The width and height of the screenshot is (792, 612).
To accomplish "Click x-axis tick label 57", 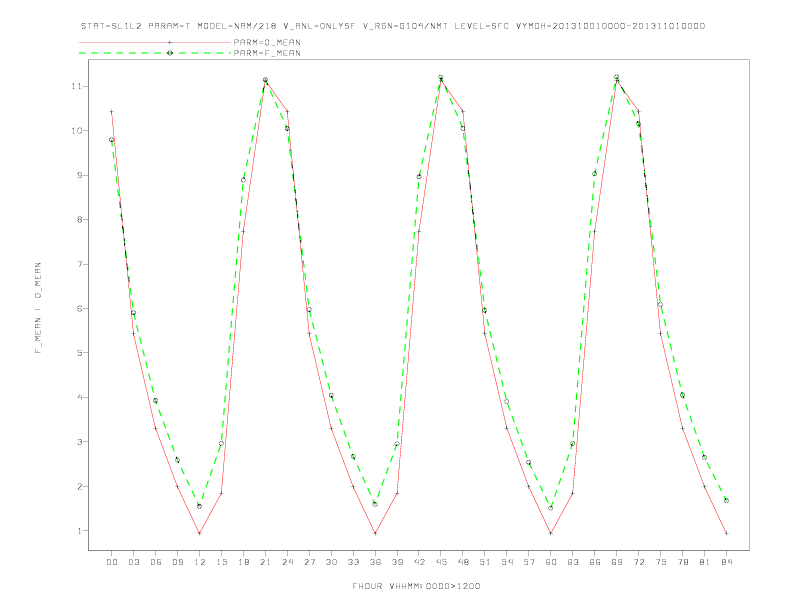I will click(x=529, y=562).
